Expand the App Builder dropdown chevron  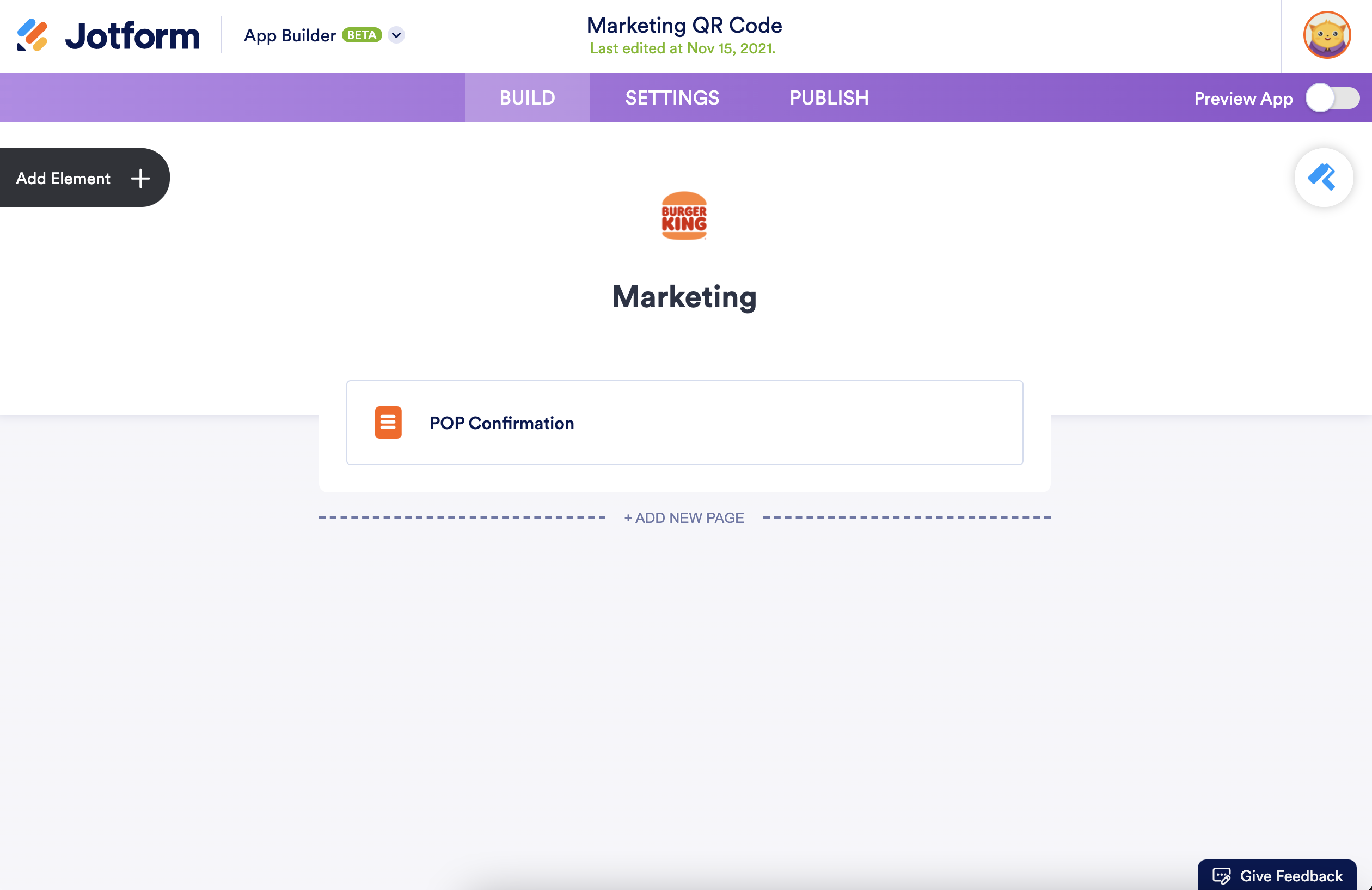(396, 35)
